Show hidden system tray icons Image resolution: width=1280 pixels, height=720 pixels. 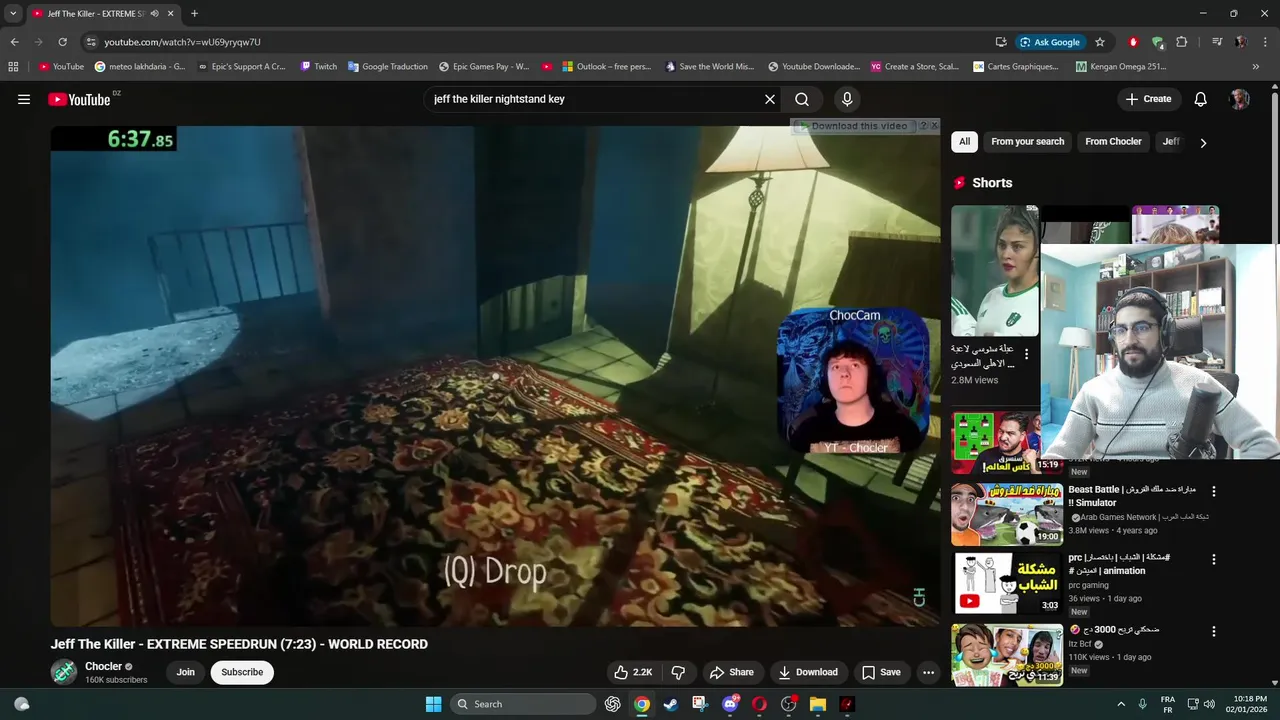1121,704
